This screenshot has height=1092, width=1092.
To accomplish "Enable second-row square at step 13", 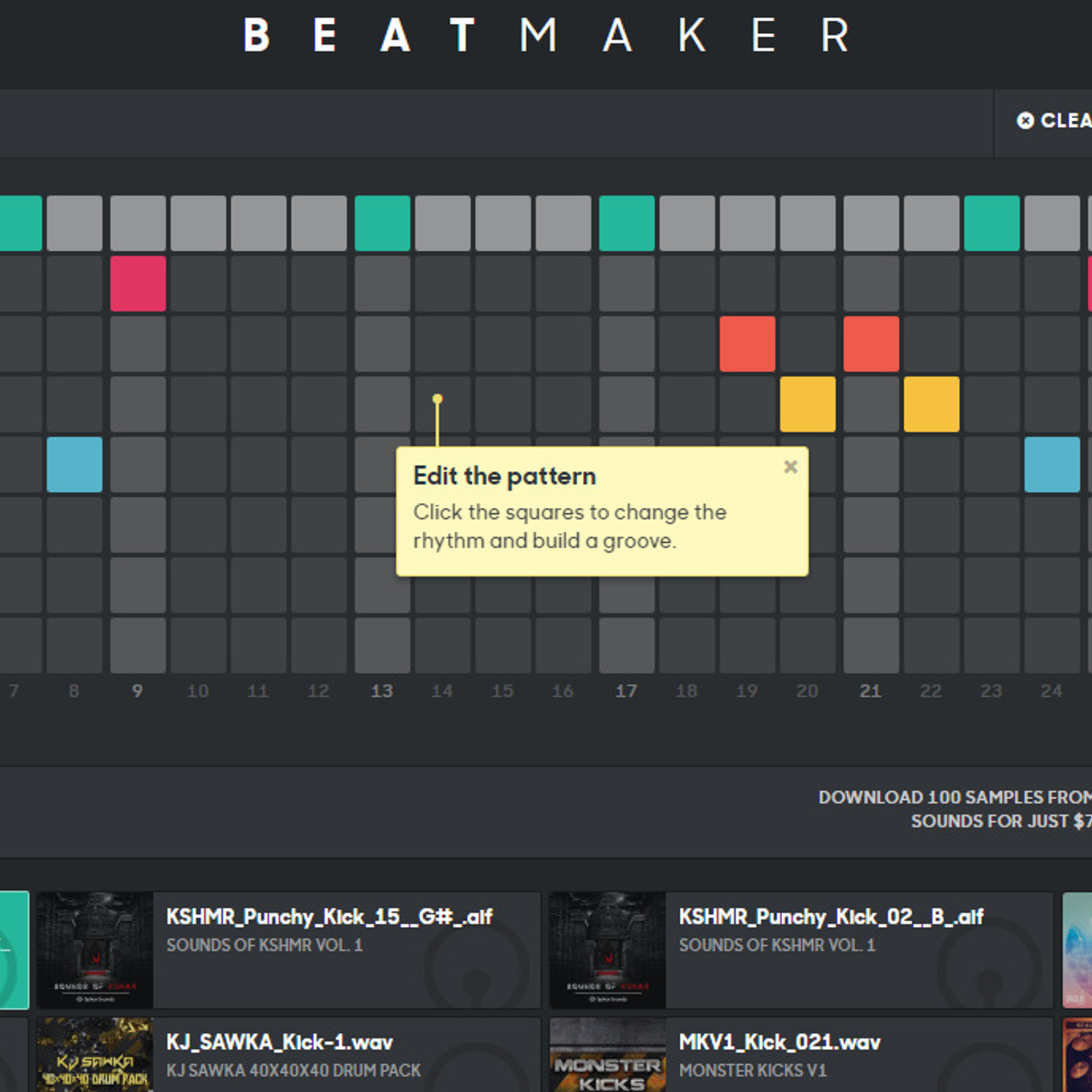I will coord(382,283).
